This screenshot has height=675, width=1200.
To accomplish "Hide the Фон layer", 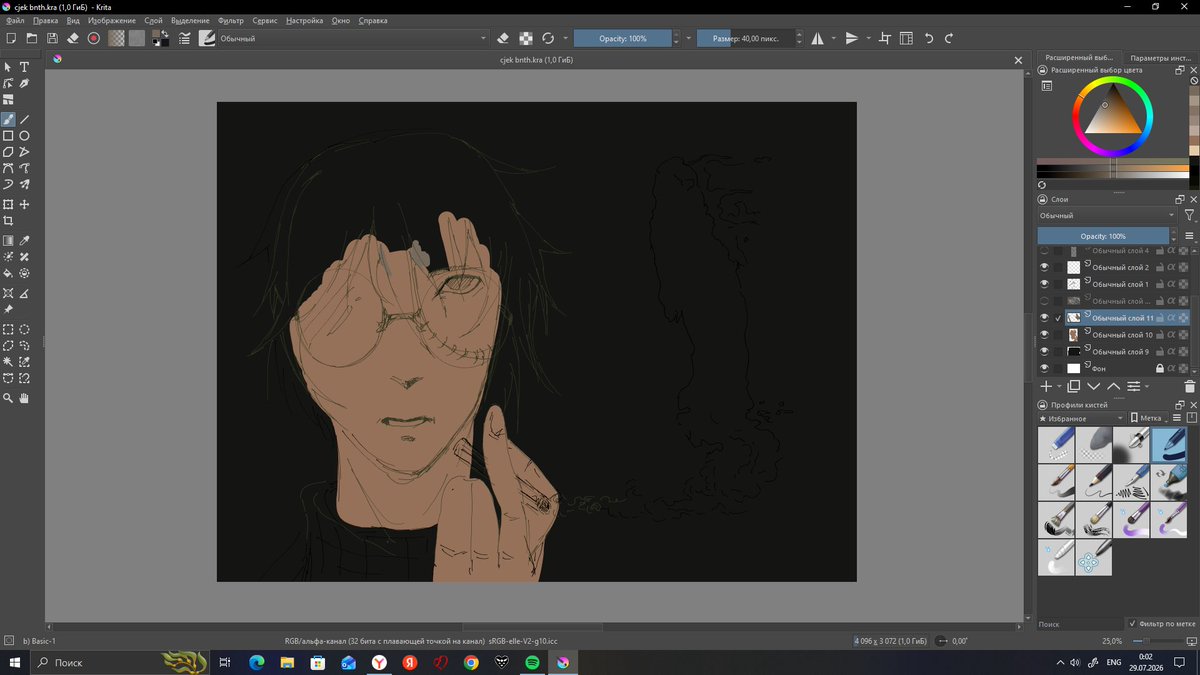I will tap(1044, 368).
